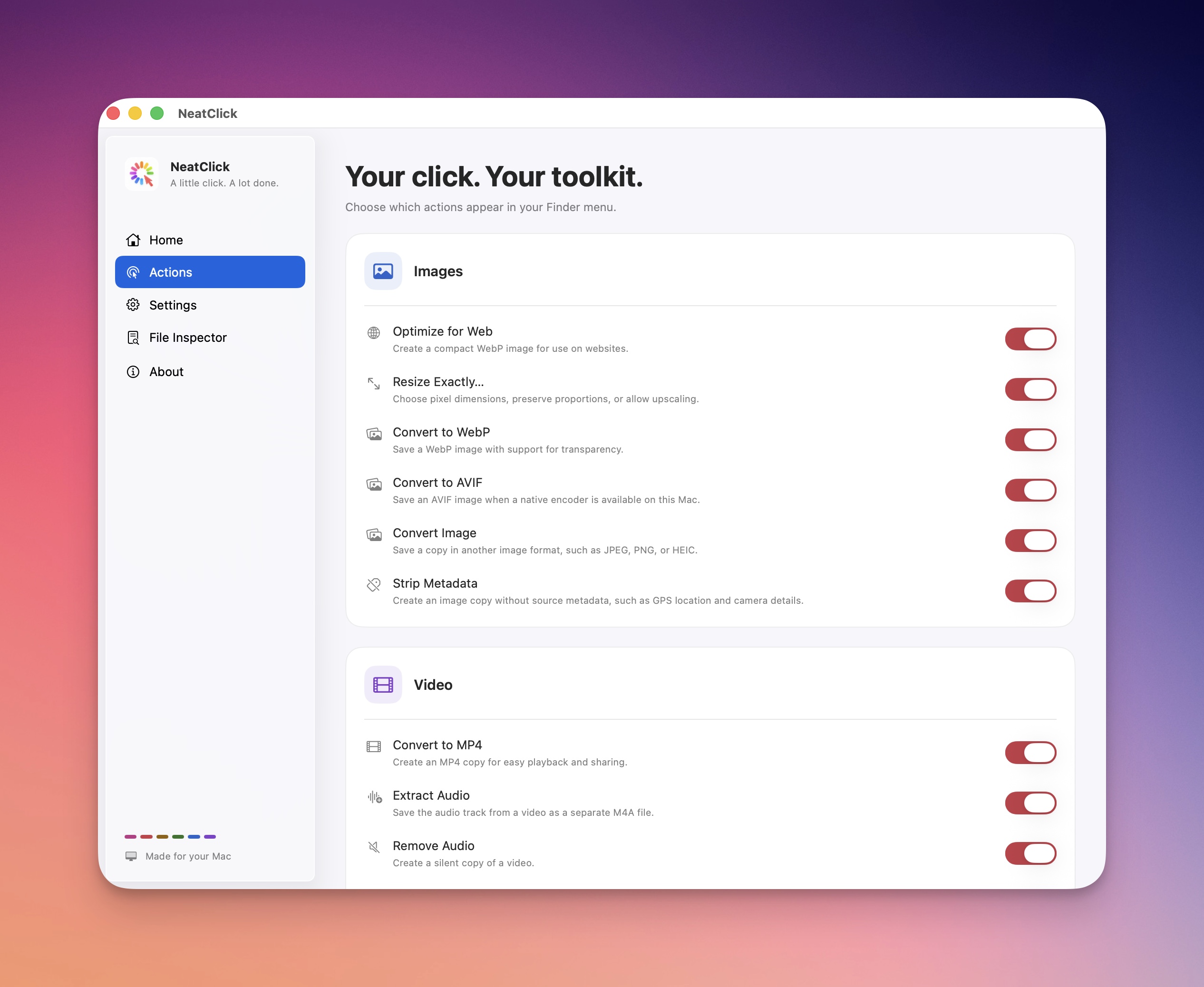Click the image stack icon beside Convert Image
This screenshot has height=987, width=1204.
(374, 535)
